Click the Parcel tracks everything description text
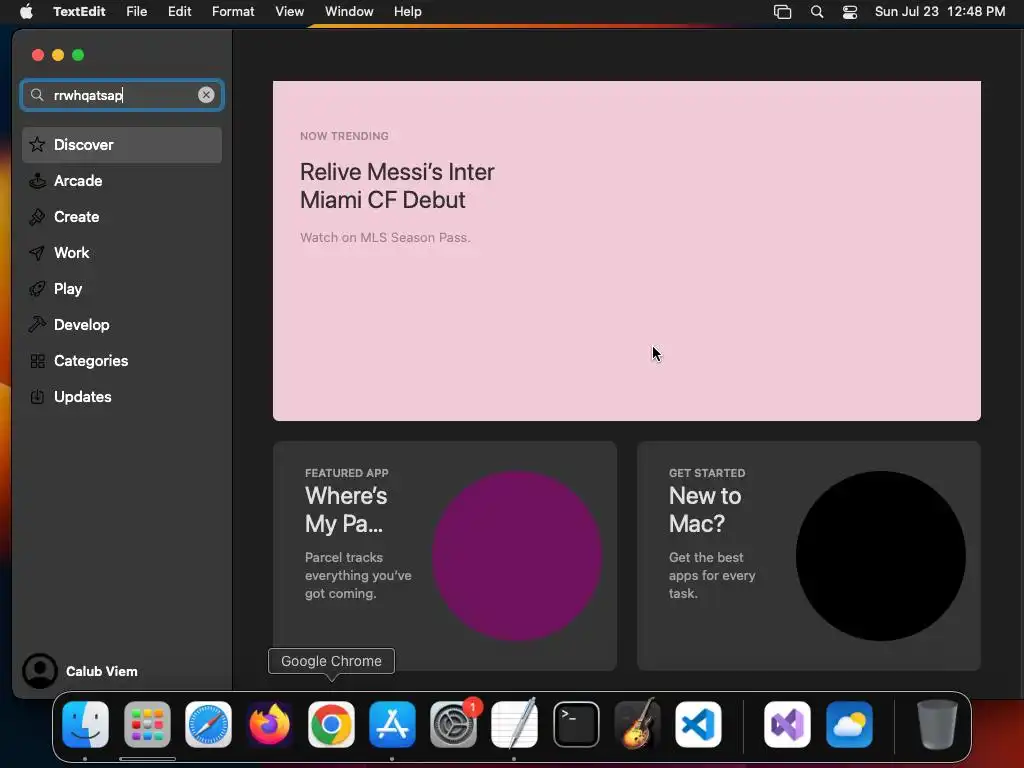The image size is (1024, 768). [358, 575]
